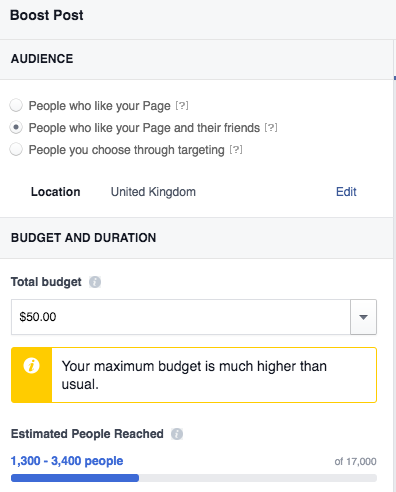396x492 pixels.
Task: Click the Location label
Action: (56, 192)
